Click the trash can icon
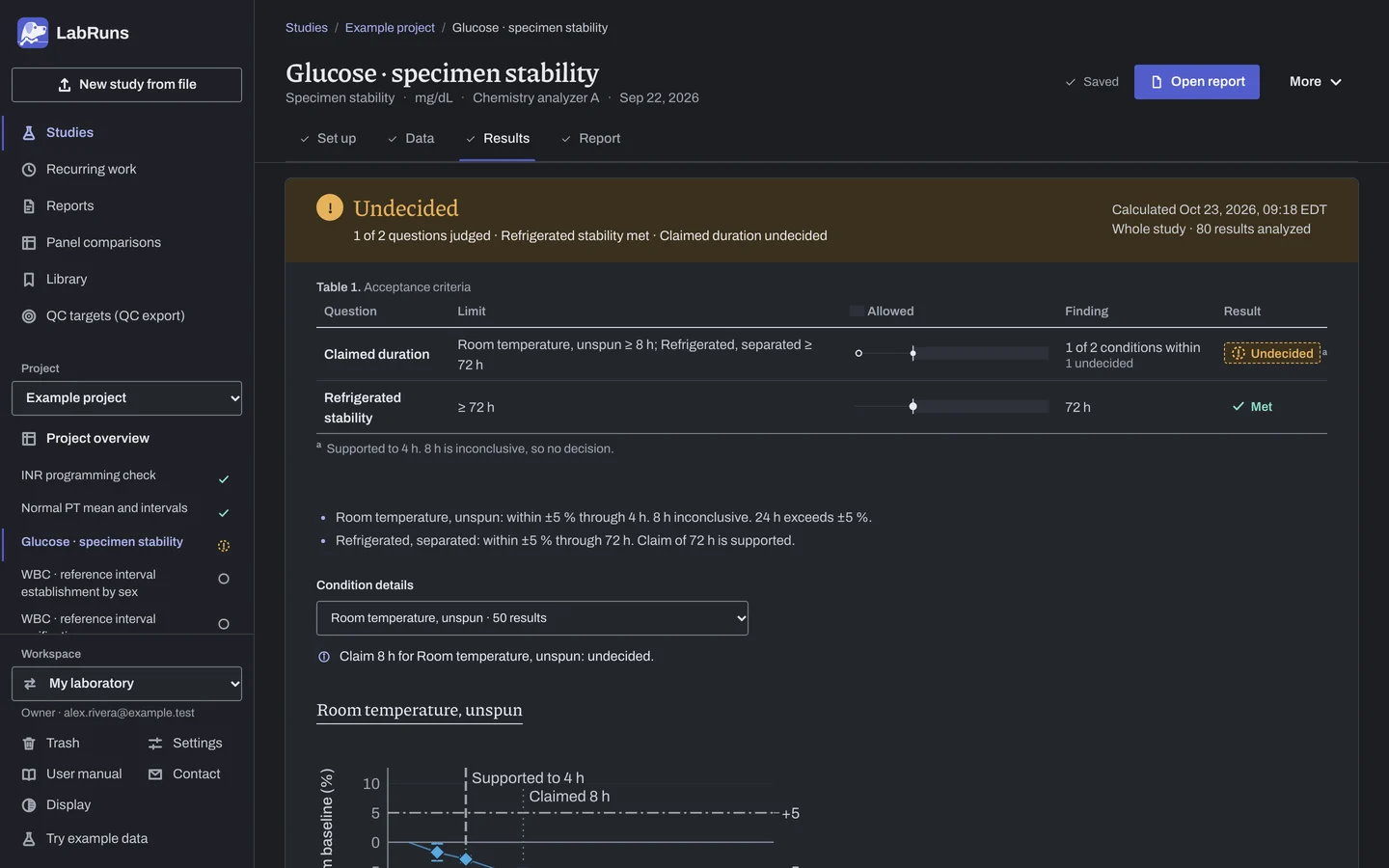1389x868 pixels. coord(29,744)
